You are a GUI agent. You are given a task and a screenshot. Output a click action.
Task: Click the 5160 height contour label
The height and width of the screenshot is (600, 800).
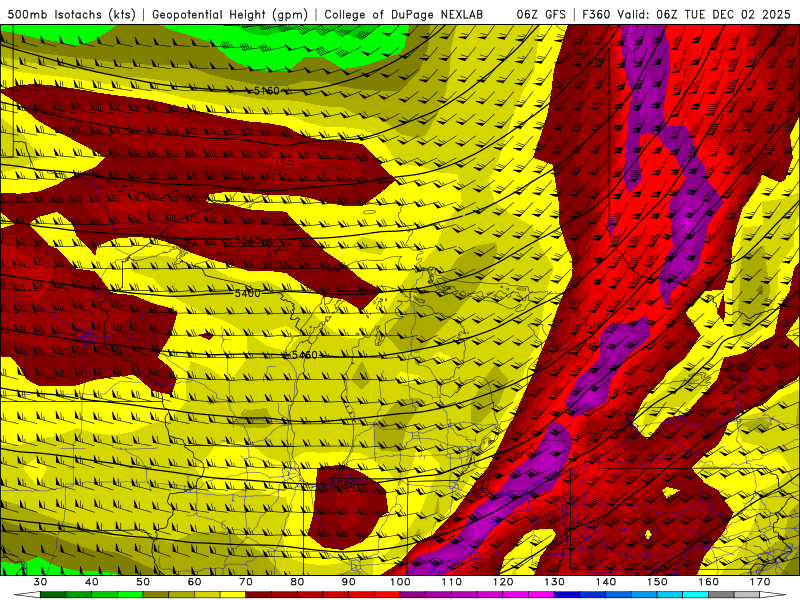tap(266, 91)
